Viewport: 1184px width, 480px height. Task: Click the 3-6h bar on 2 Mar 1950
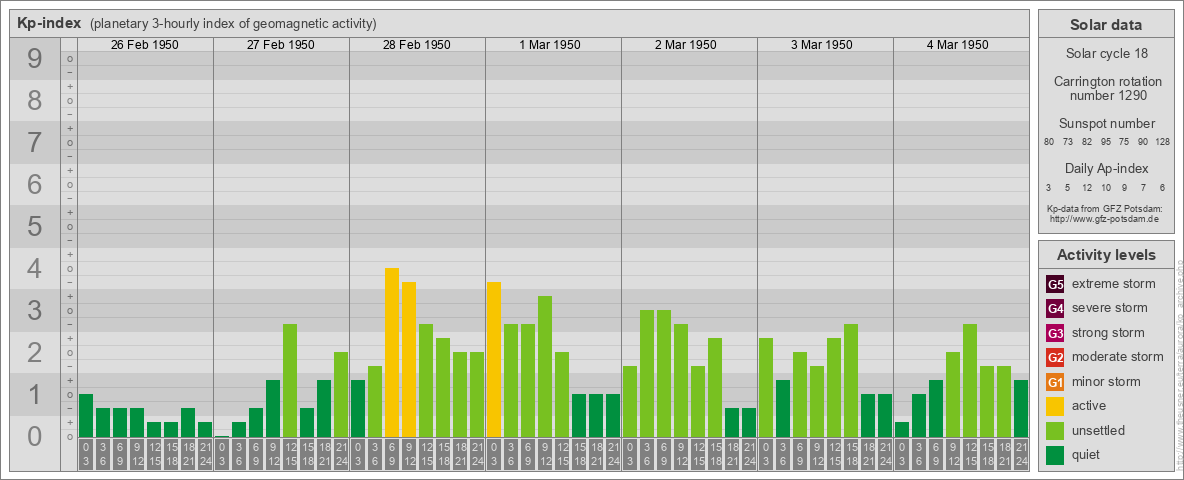tap(647, 374)
